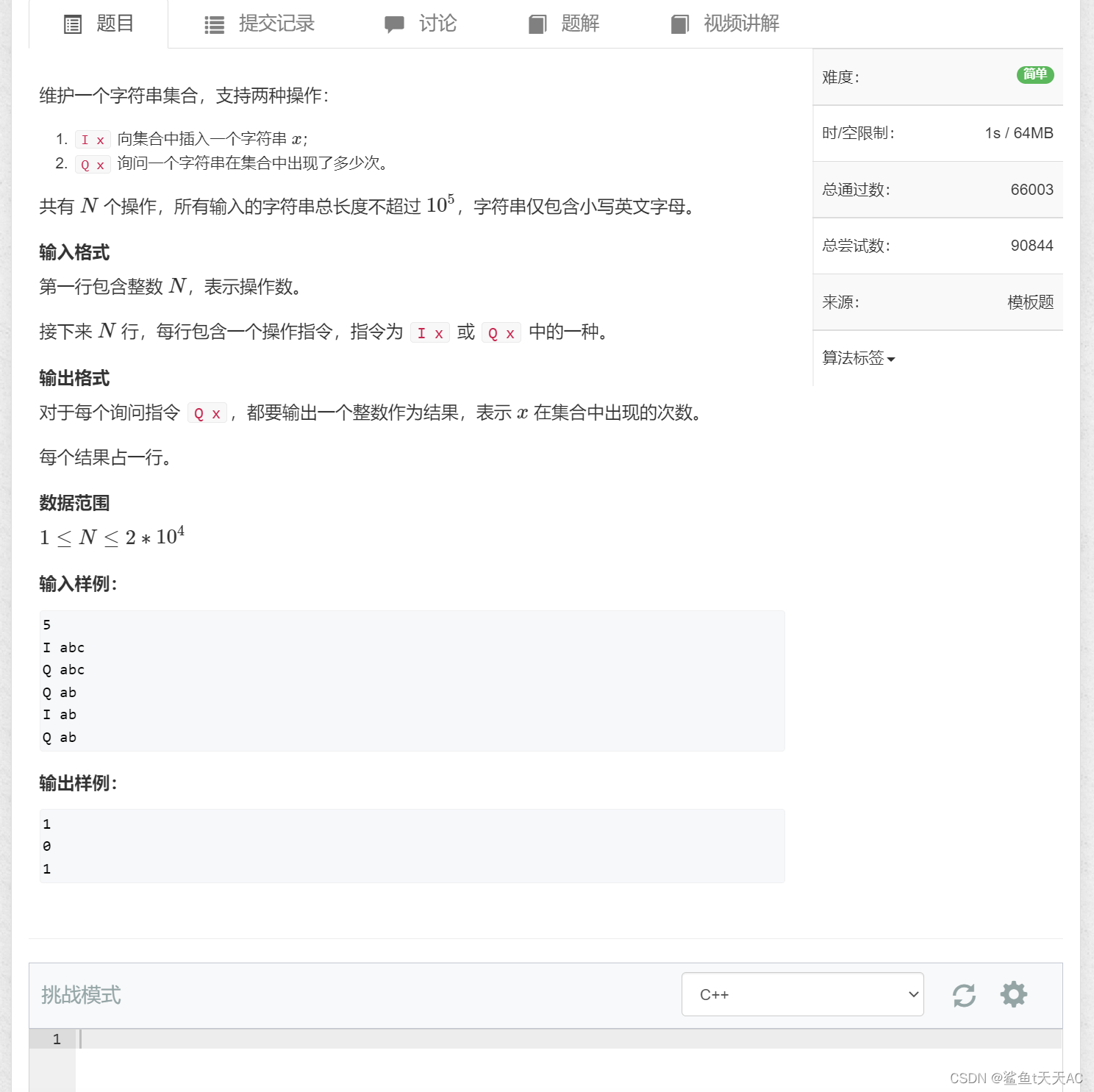This screenshot has width=1094, height=1092.
Task: Expand the 算法标签 dropdown
Action: (857, 359)
